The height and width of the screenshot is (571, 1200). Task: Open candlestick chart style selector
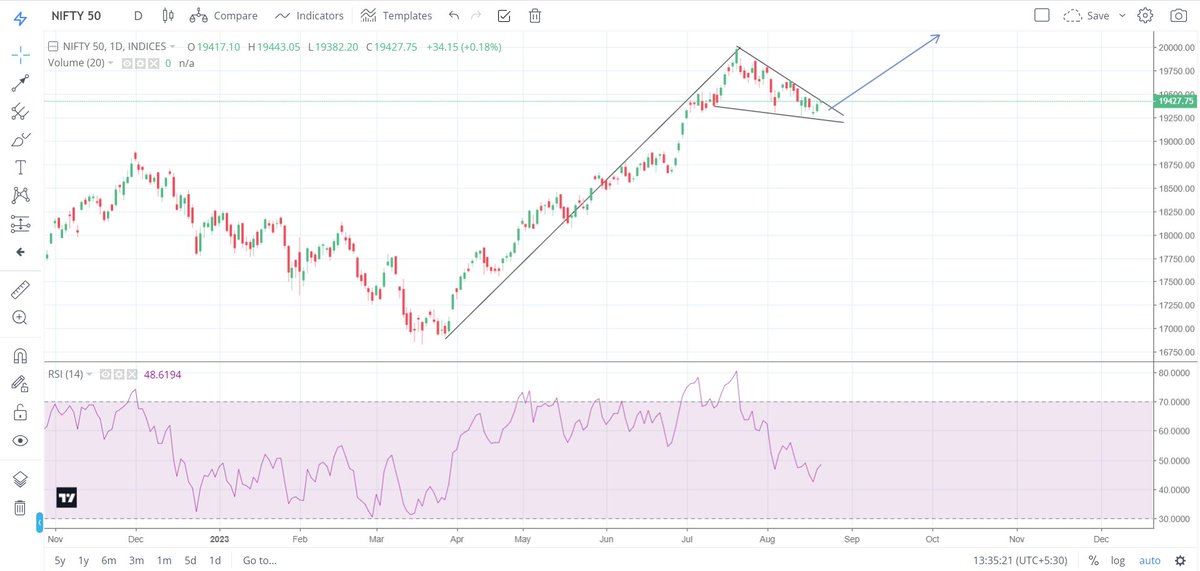pos(167,16)
